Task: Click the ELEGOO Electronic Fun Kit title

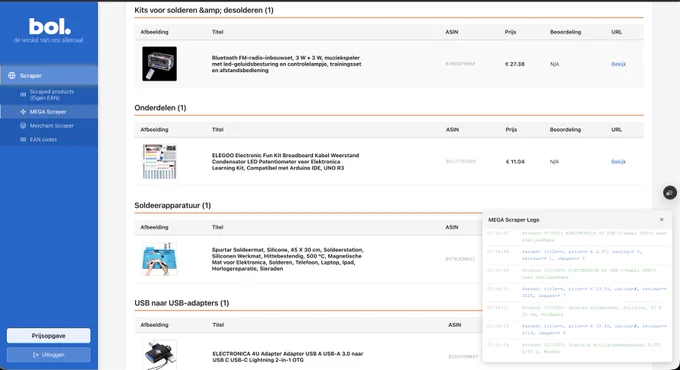Action: (285, 161)
